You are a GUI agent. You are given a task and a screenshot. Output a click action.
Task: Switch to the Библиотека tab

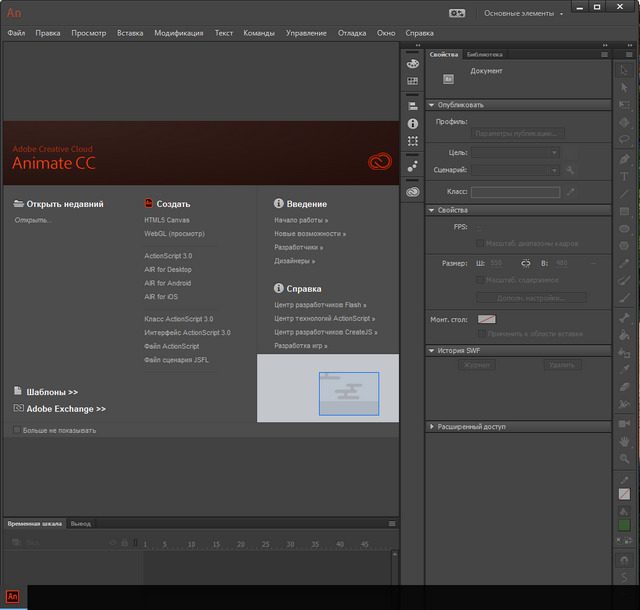(x=484, y=54)
